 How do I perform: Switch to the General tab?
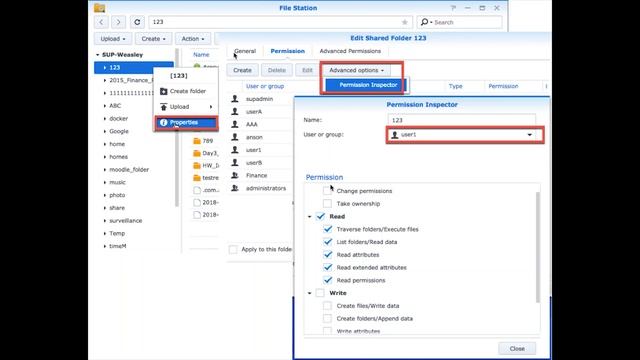[x=245, y=51]
